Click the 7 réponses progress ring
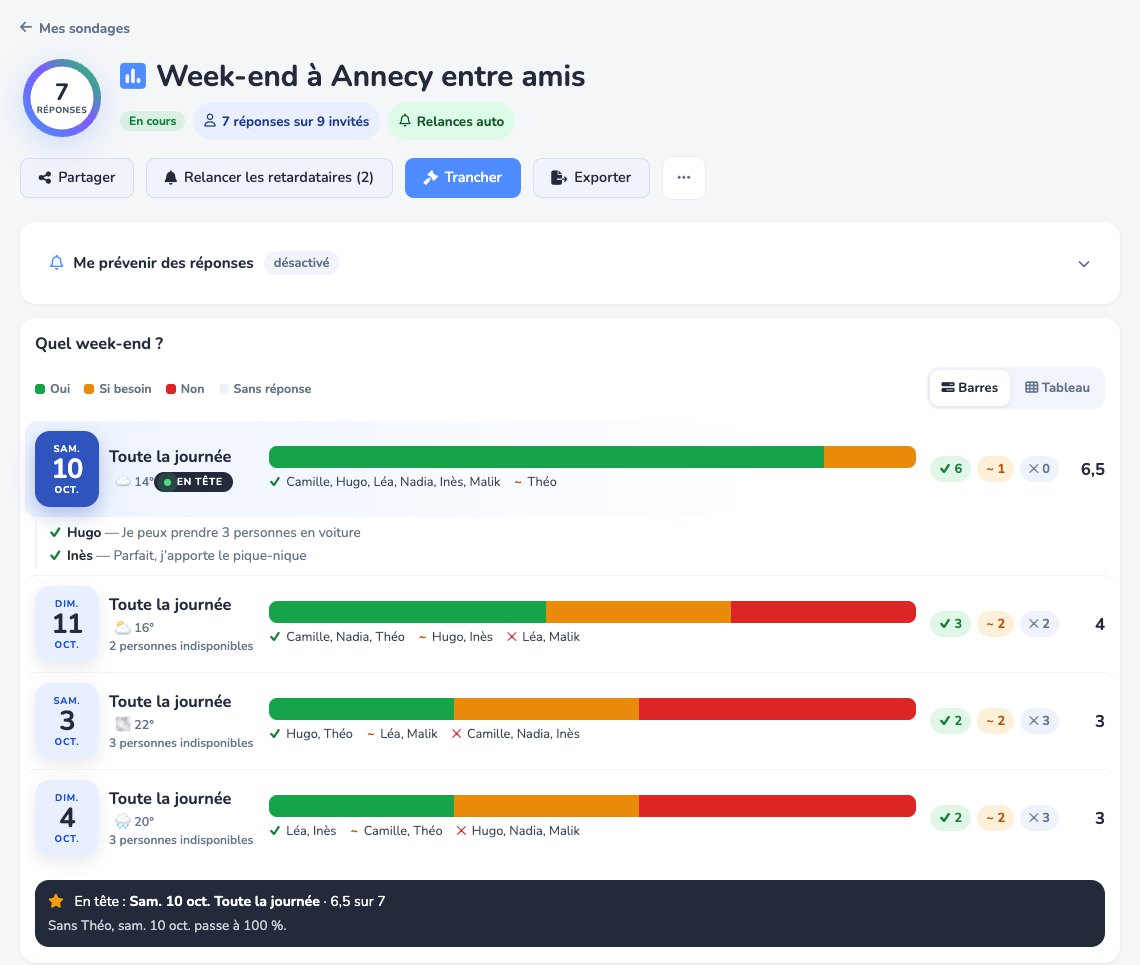The height and width of the screenshot is (965, 1140). click(x=62, y=98)
